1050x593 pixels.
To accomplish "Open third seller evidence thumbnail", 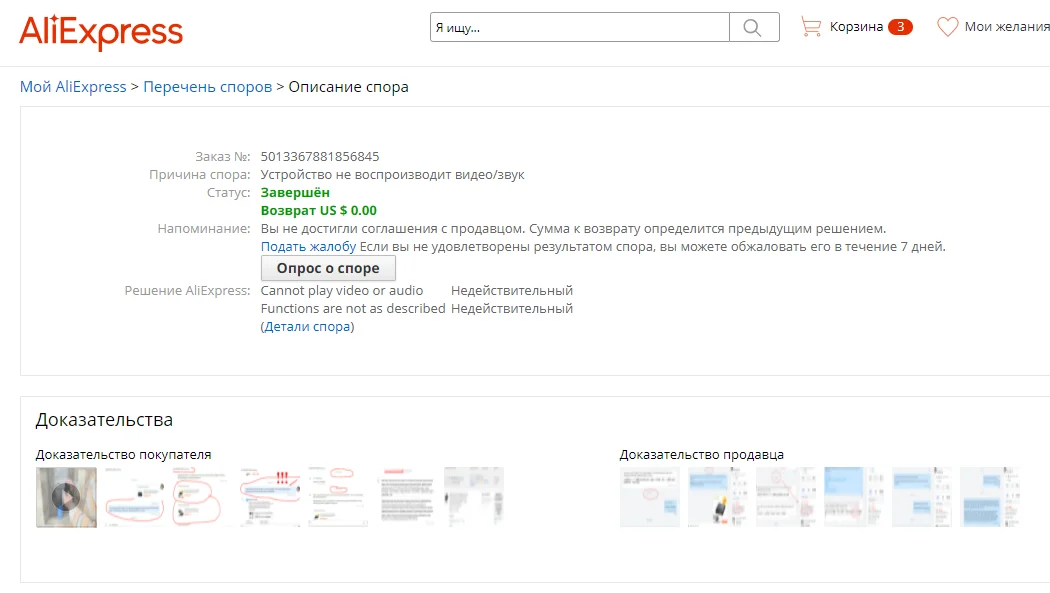I will pos(786,497).
